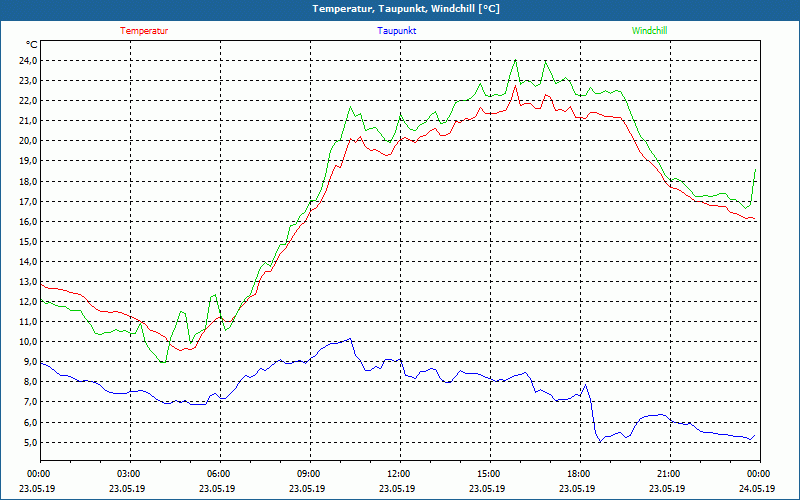Image resolution: width=800 pixels, height=500 pixels.
Task: Click the 24,0 y-axis value
Action: point(28,61)
